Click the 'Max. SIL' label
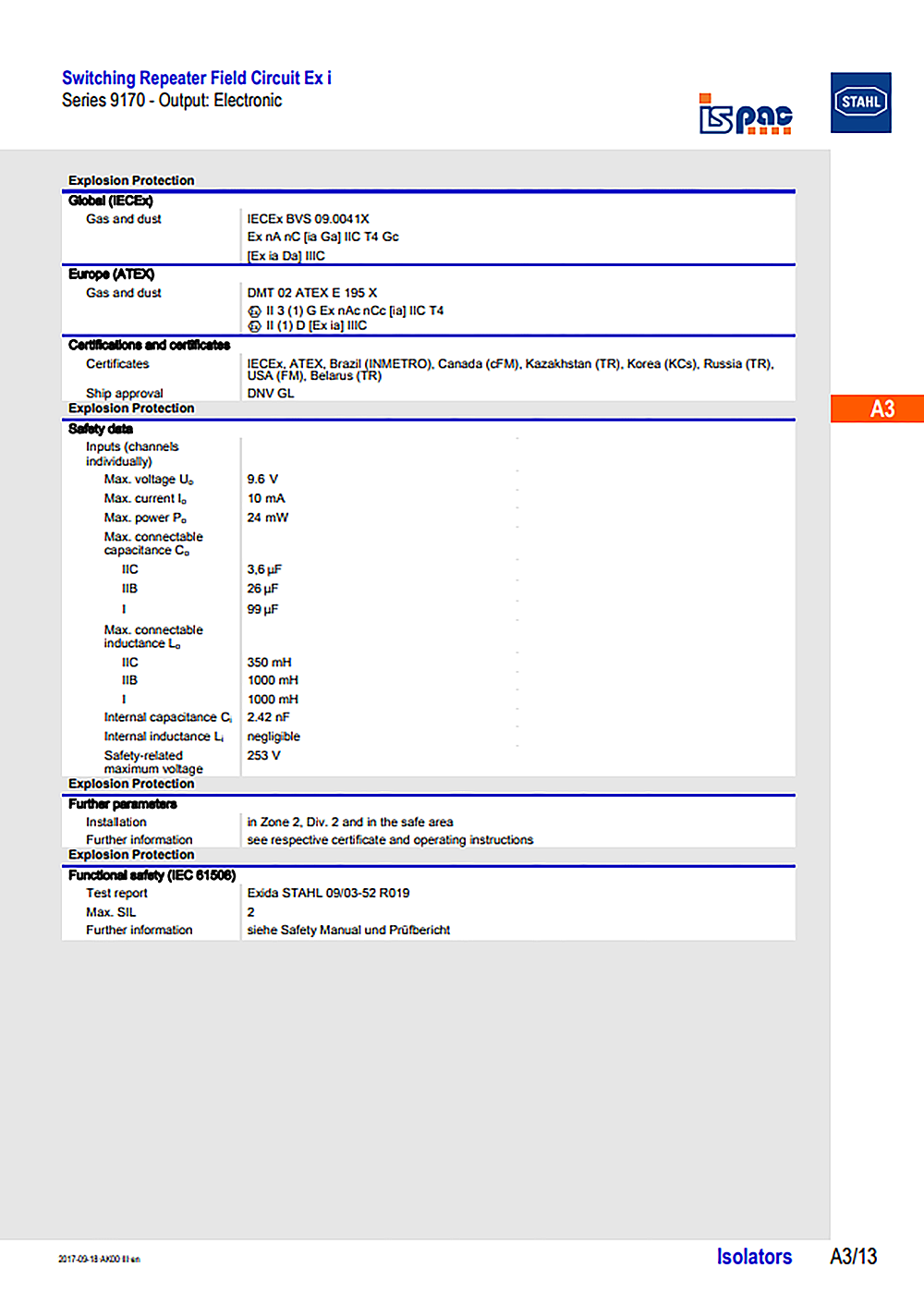The image size is (924, 1292). click(x=111, y=912)
